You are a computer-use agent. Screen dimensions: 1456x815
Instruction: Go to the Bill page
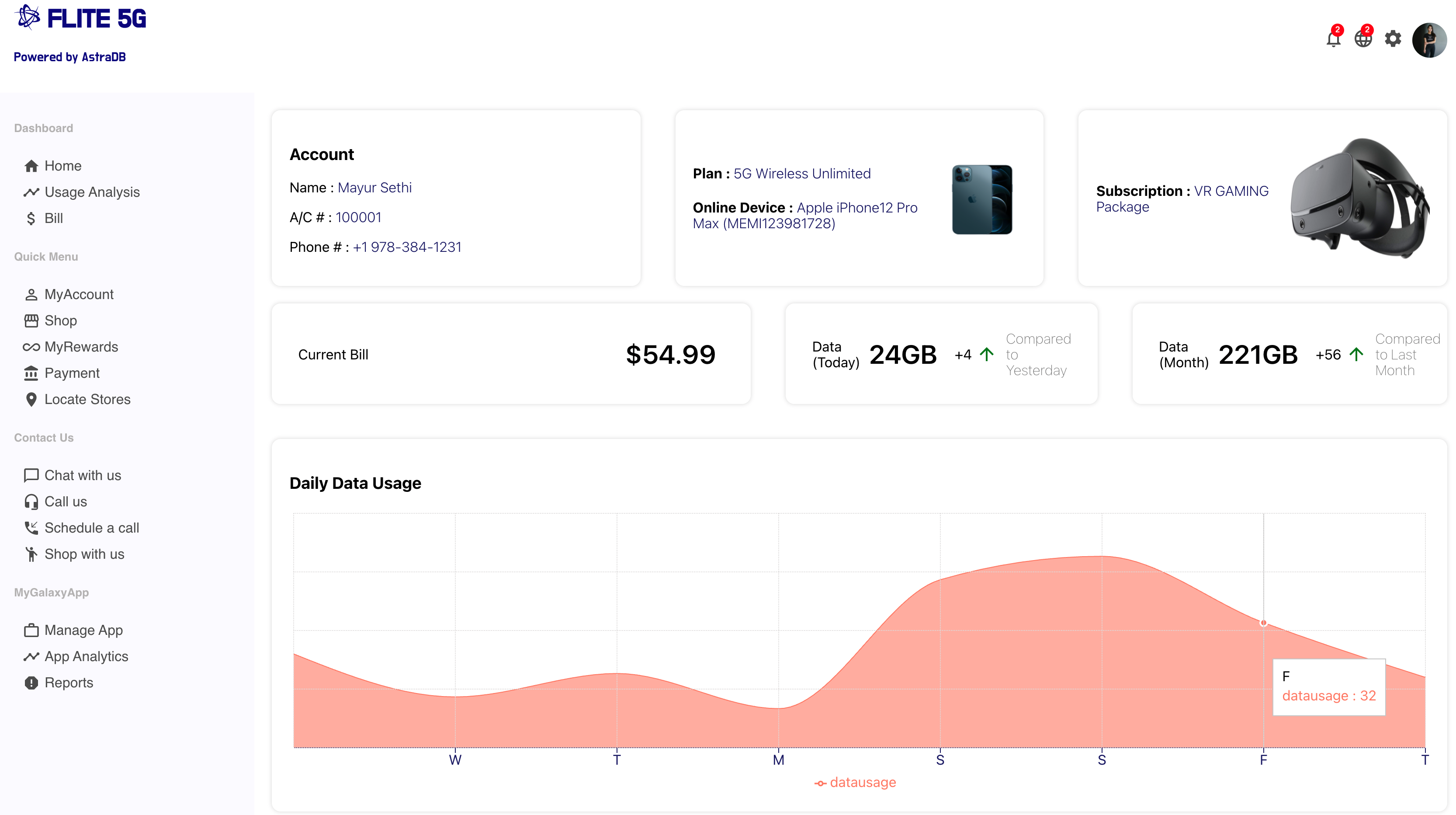click(53, 218)
